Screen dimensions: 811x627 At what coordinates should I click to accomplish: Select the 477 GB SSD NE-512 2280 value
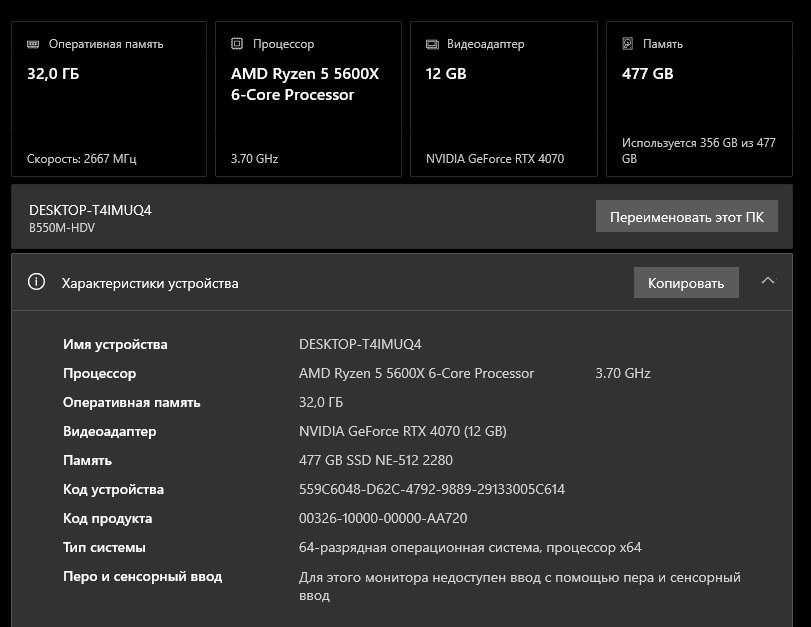click(376, 460)
